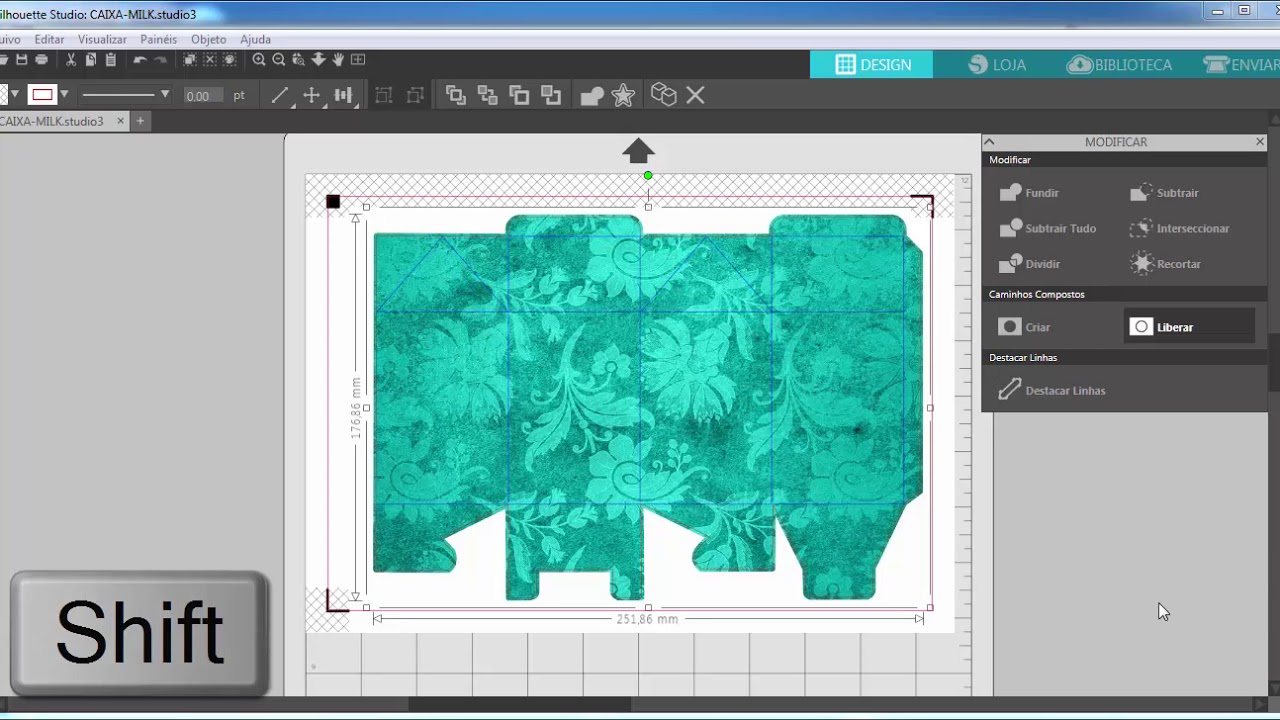Click the X delete icon in toolbar
The image size is (1280, 720).
pyautogui.click(x=696, y=95)
